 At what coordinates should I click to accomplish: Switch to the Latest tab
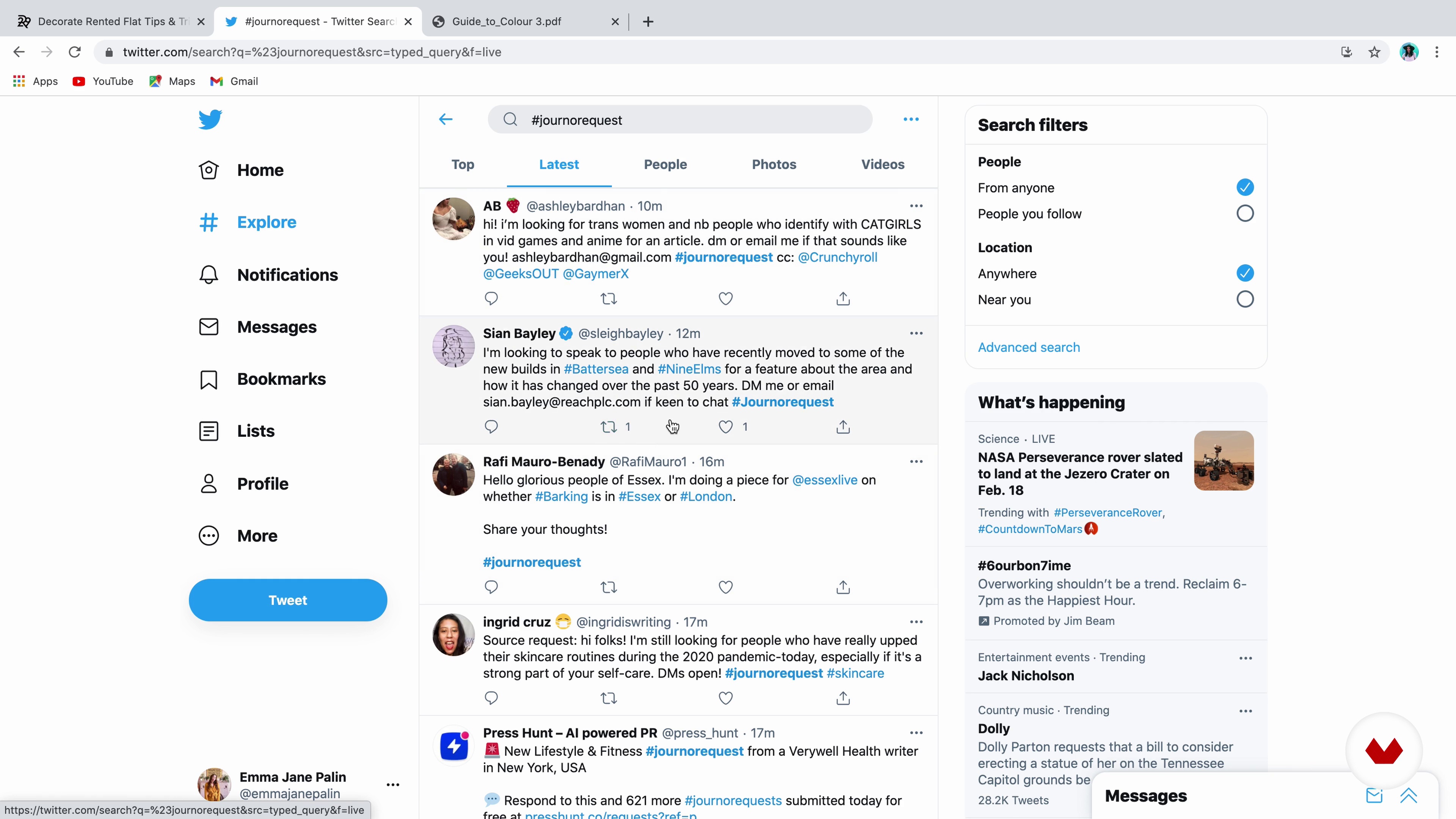tap(559, 165)
